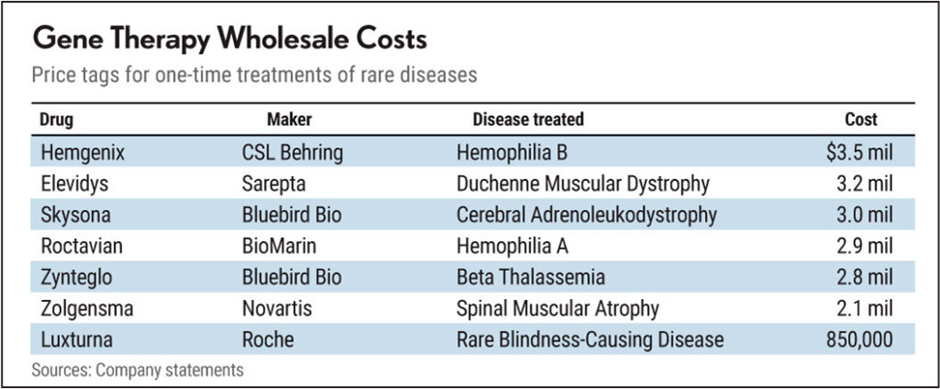
Task: Select the $3.5 mil cost value
Action: (x=860, y=153)
